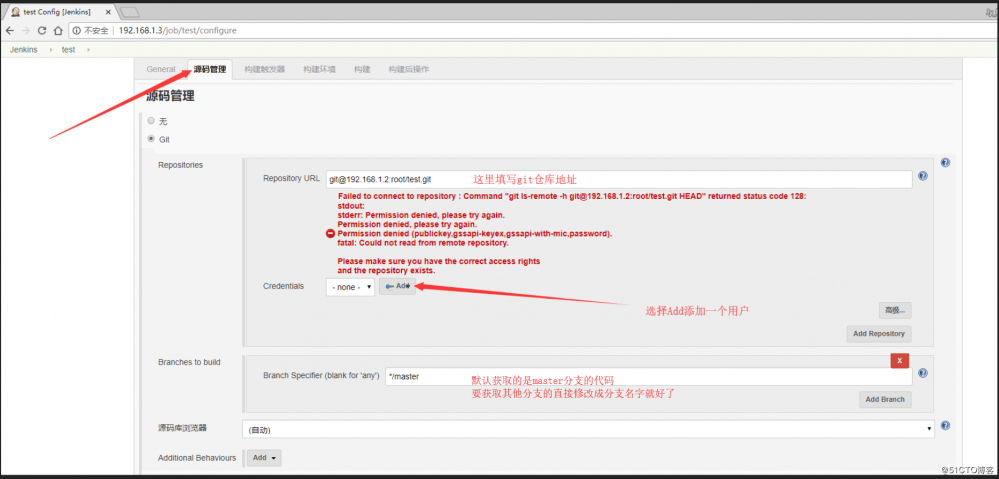Switch to the 构建后操作 tab
This screenshot has width=999, height=479.
pos(408,69)
